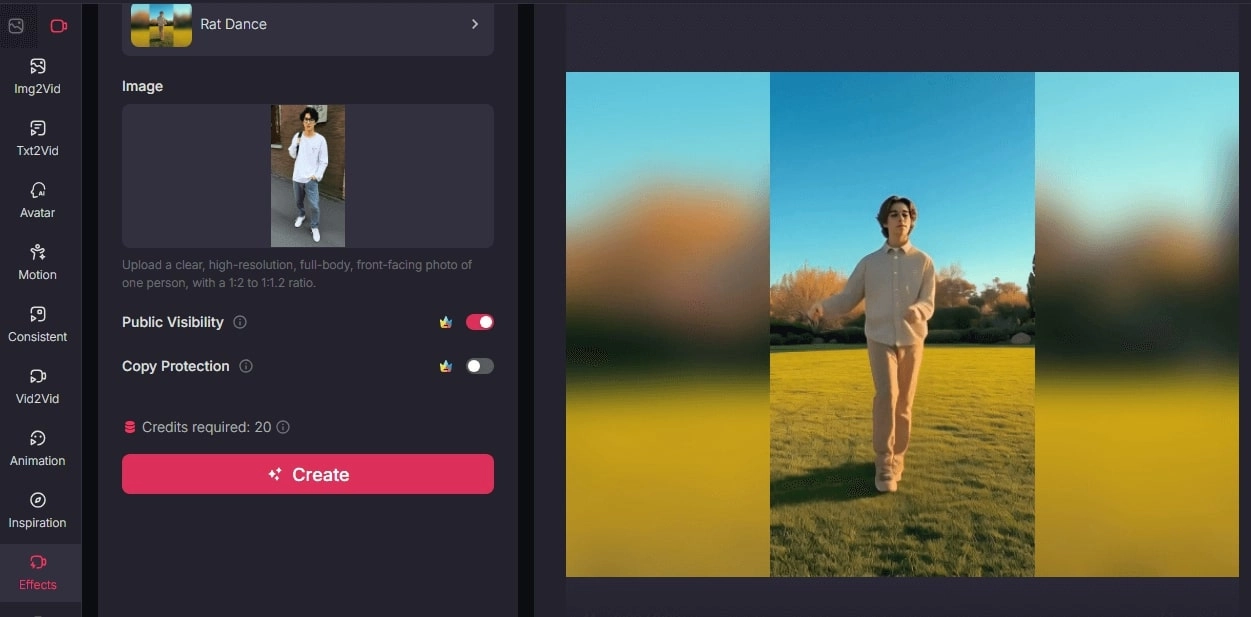This screenshot has height=617, width=1251.
Task: Switch to the video mode tab icon
Action: tap(58, 26)
